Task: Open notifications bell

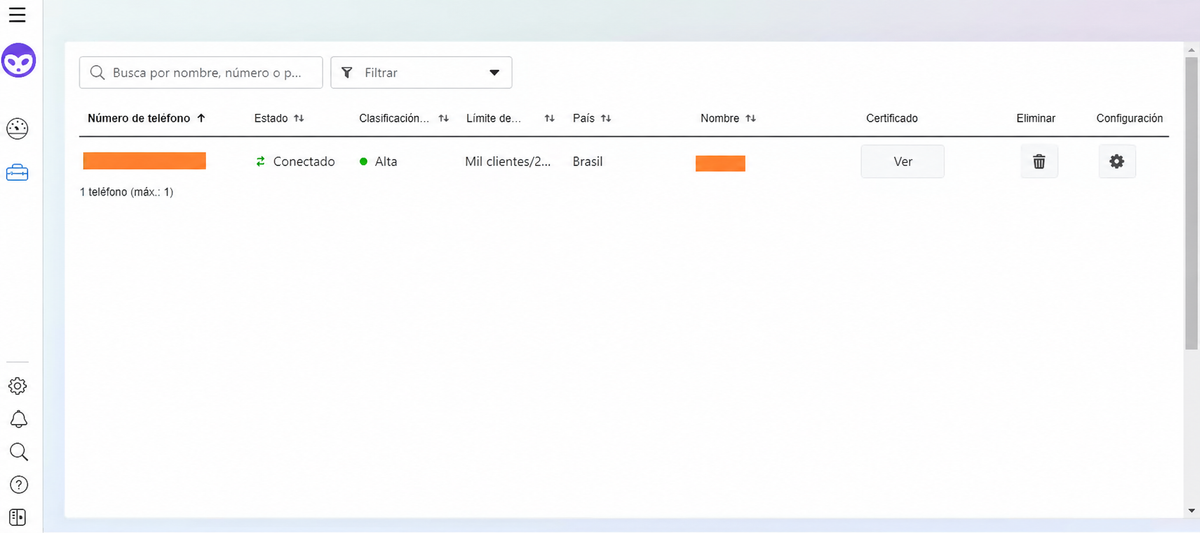Action: (x=18, y=419)
